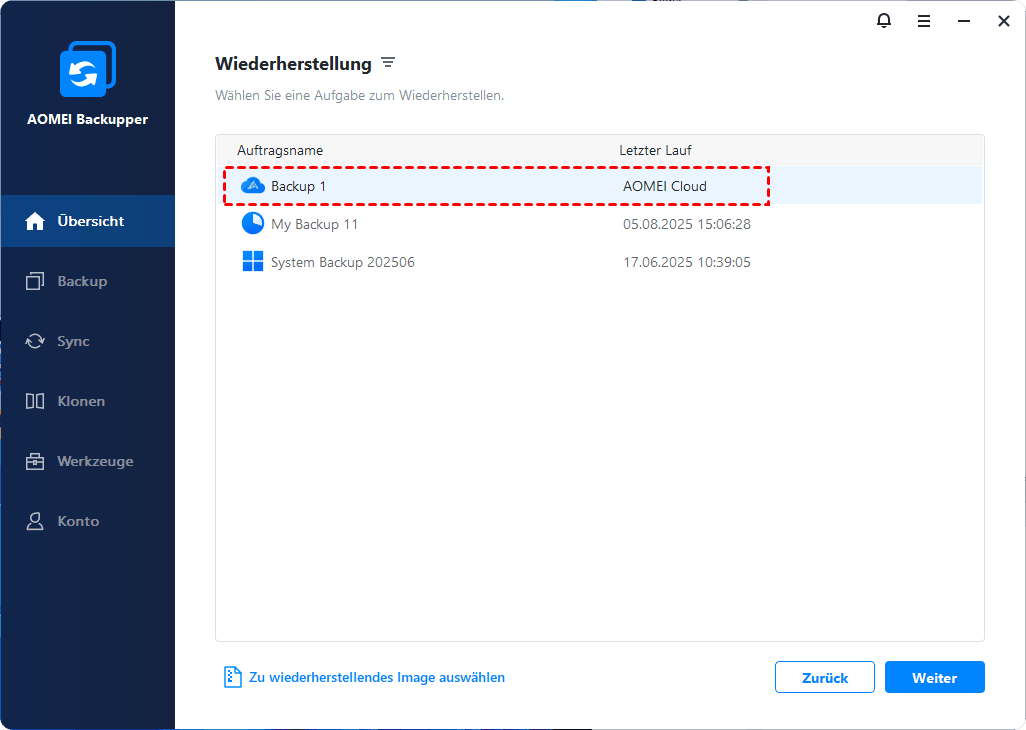This screenshot has width=1026, height=730.
Task: Open the Klonen section
Action: click(x=88, y=401)
